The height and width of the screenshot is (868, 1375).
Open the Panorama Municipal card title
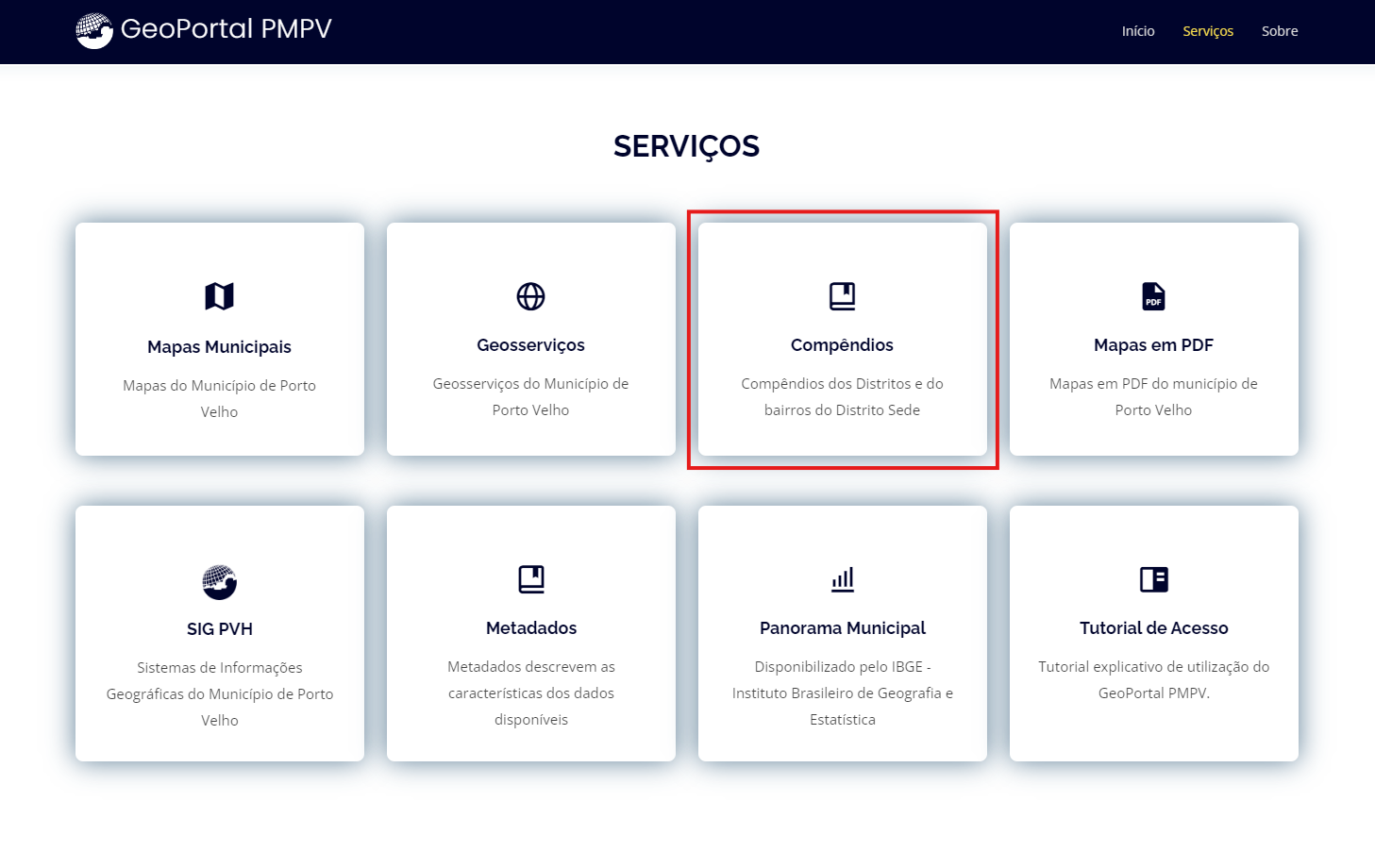pos(843,628)
